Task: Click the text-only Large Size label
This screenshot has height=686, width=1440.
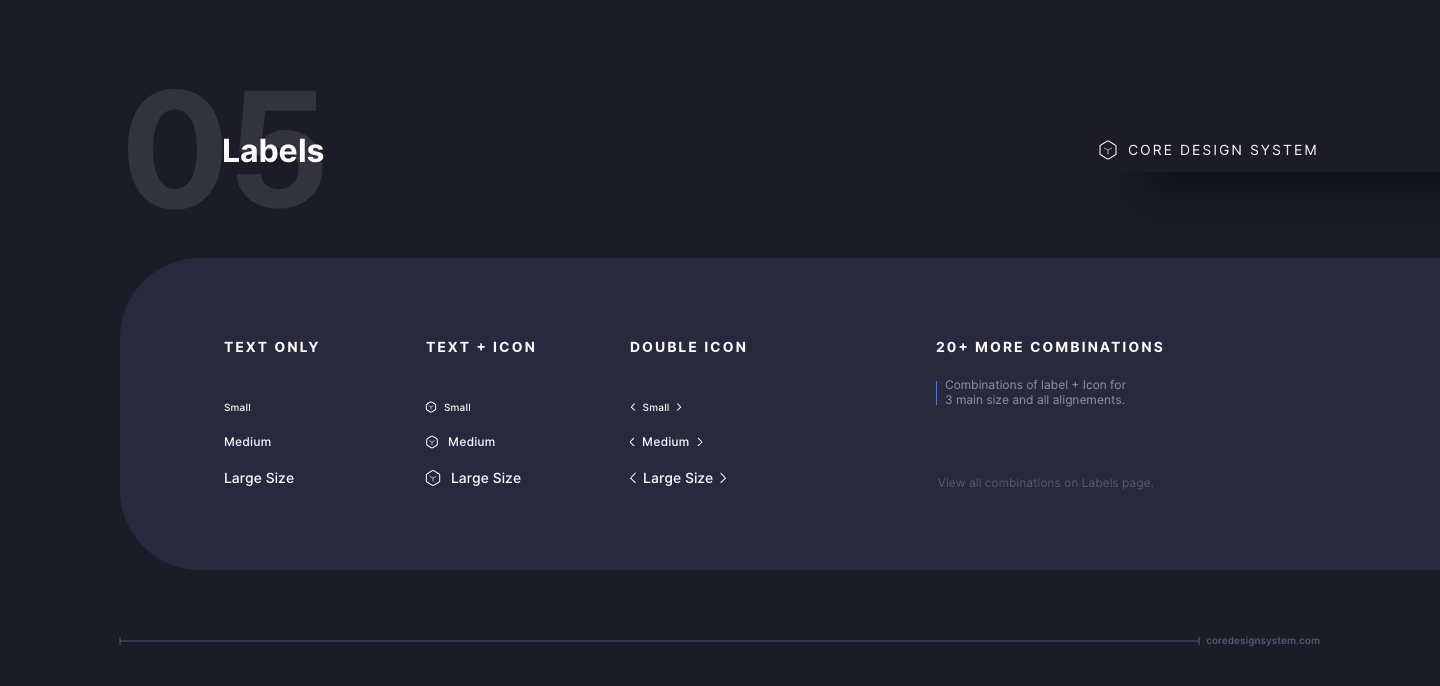Action: click(x=259, y=478)
